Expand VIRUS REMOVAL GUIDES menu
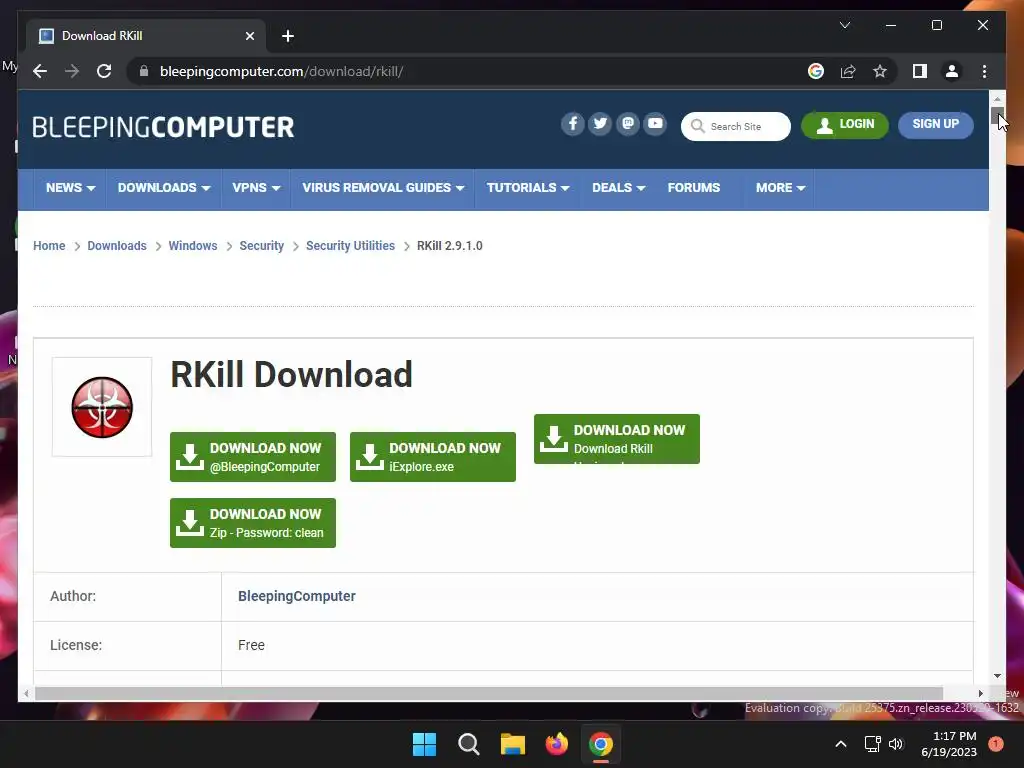1024x768 pixels. 383,188
